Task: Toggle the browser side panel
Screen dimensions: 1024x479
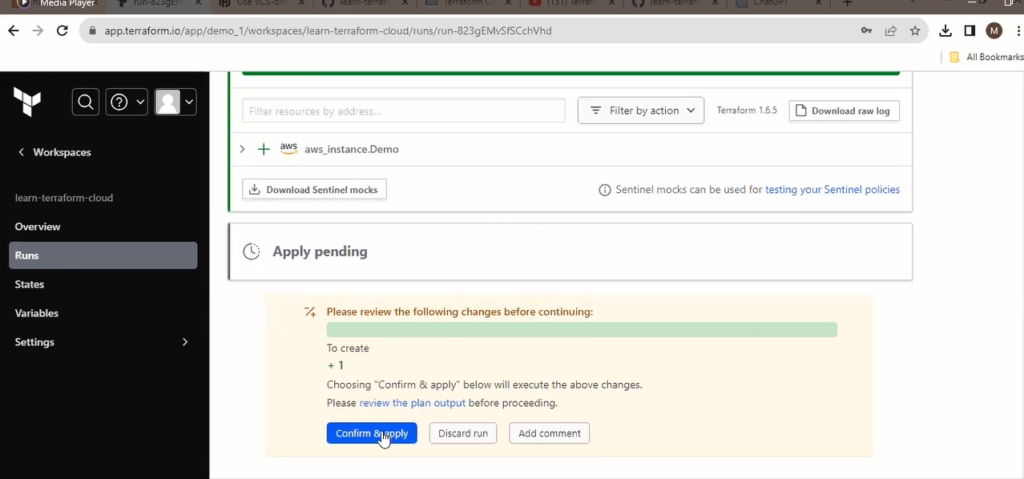Action: 970,31
